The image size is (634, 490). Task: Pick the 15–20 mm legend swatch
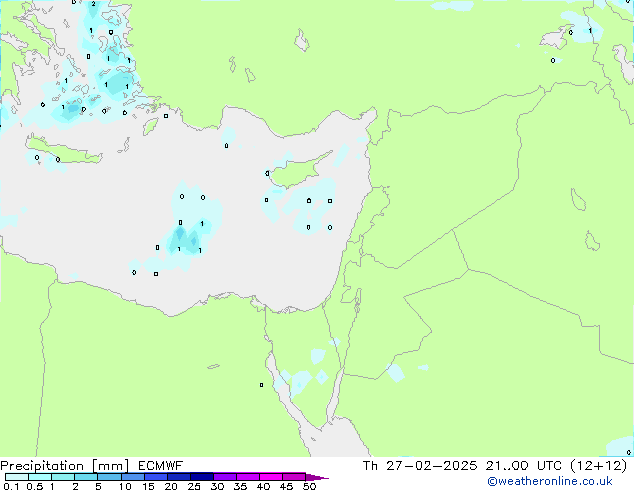pos(156,477)
